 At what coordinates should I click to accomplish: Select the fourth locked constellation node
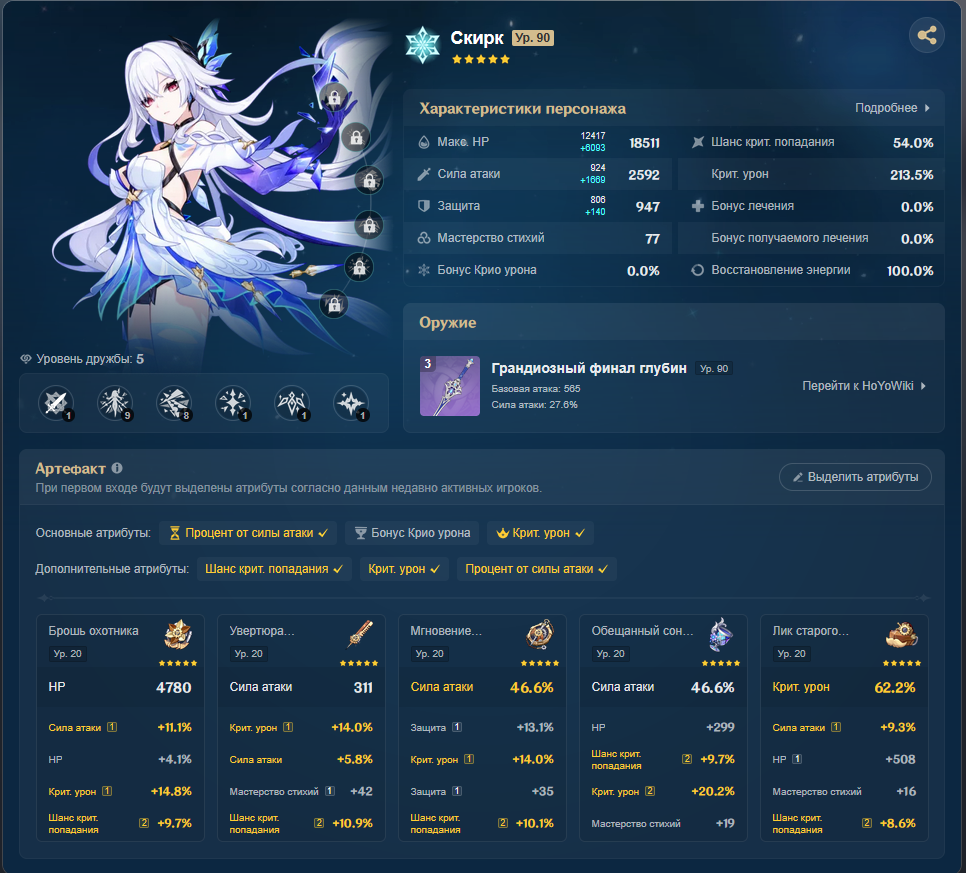369,225
